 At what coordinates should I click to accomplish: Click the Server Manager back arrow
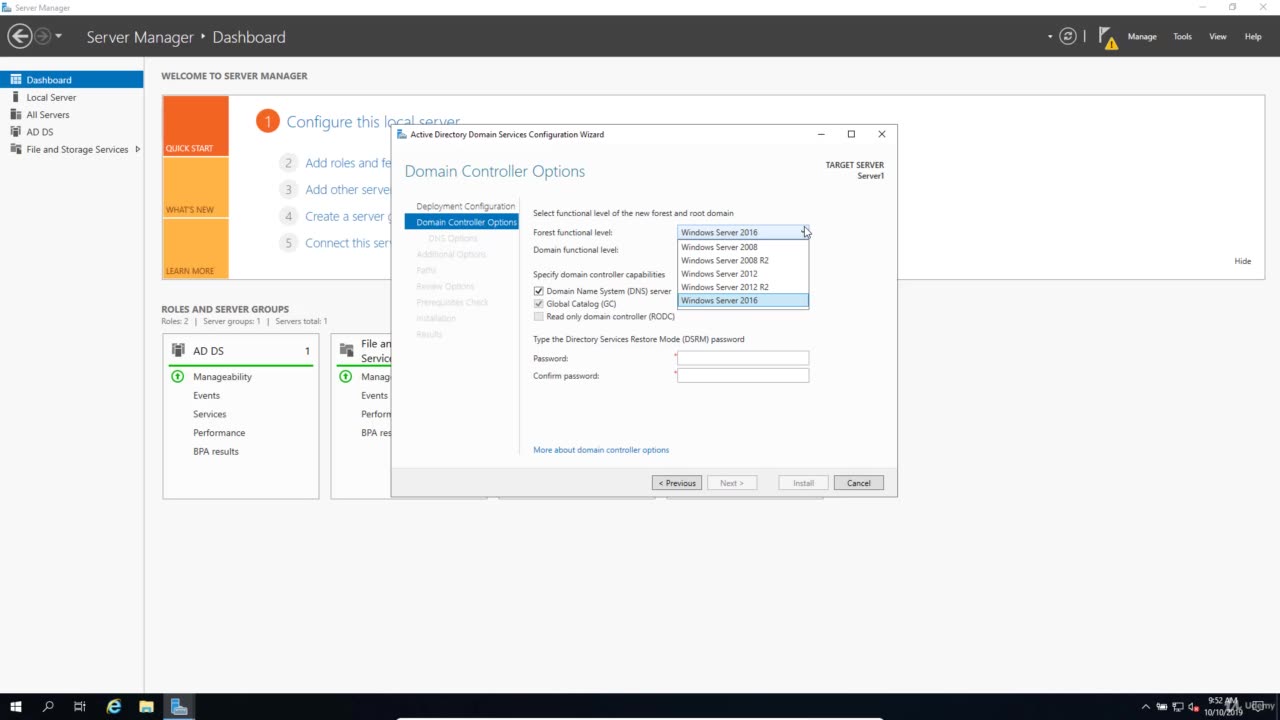pyautogui.click(x=19, y=37)
